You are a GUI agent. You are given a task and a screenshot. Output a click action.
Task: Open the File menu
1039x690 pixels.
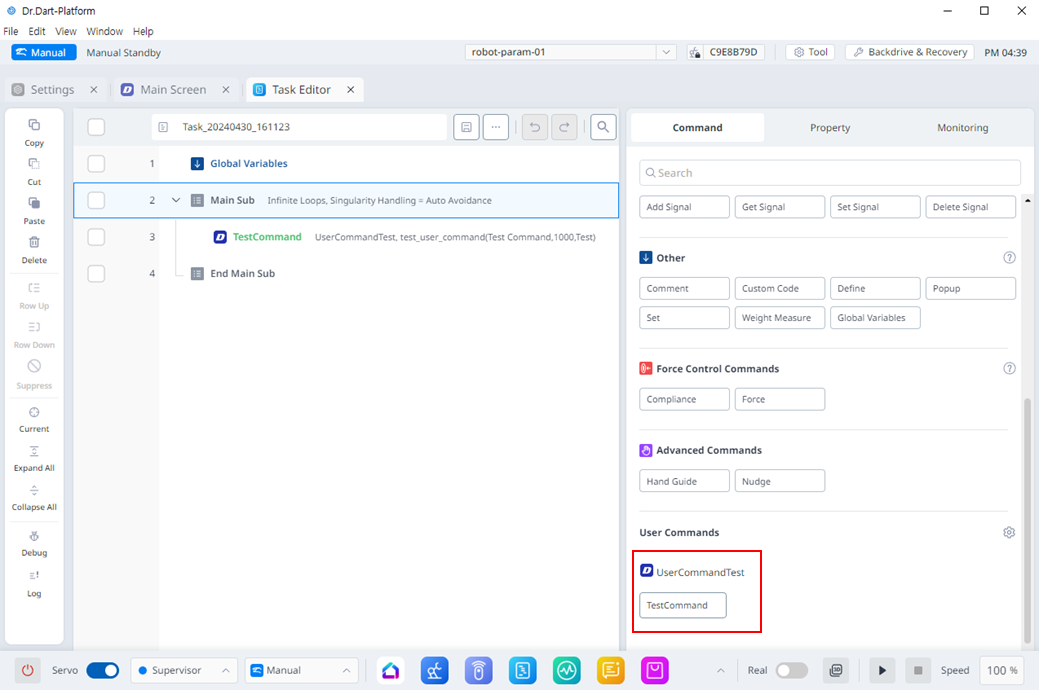[x=11, y=31]
